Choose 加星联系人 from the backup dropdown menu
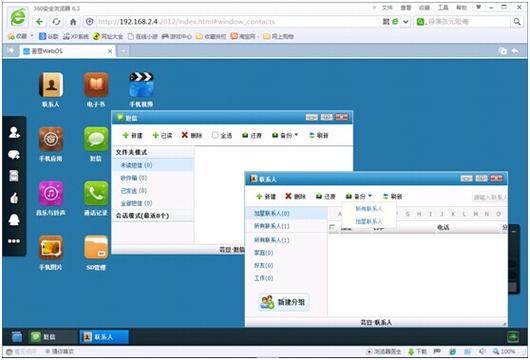The width and height of the screenshot is (530, 360). pos(369,221)
